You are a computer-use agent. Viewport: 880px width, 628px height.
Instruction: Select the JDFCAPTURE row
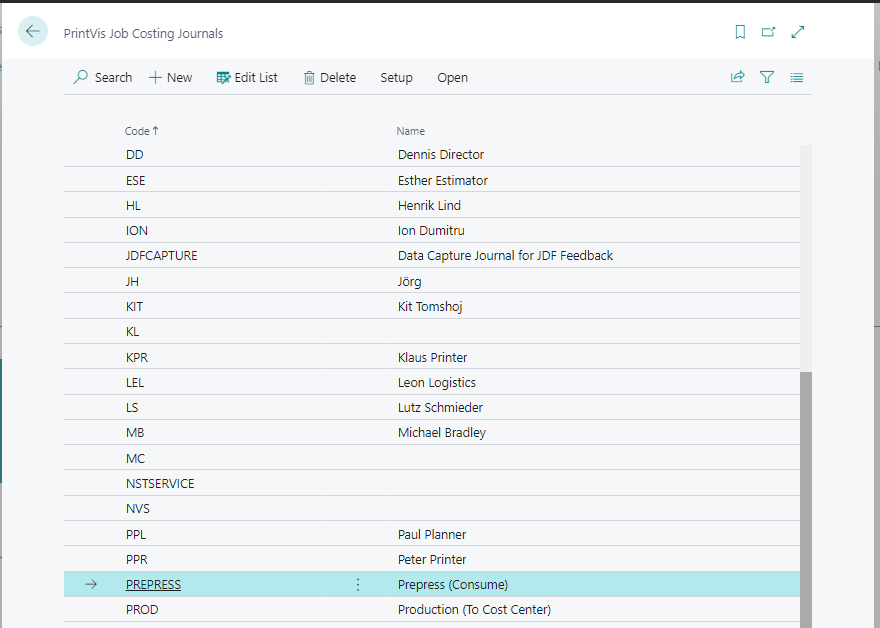point(162,256)
